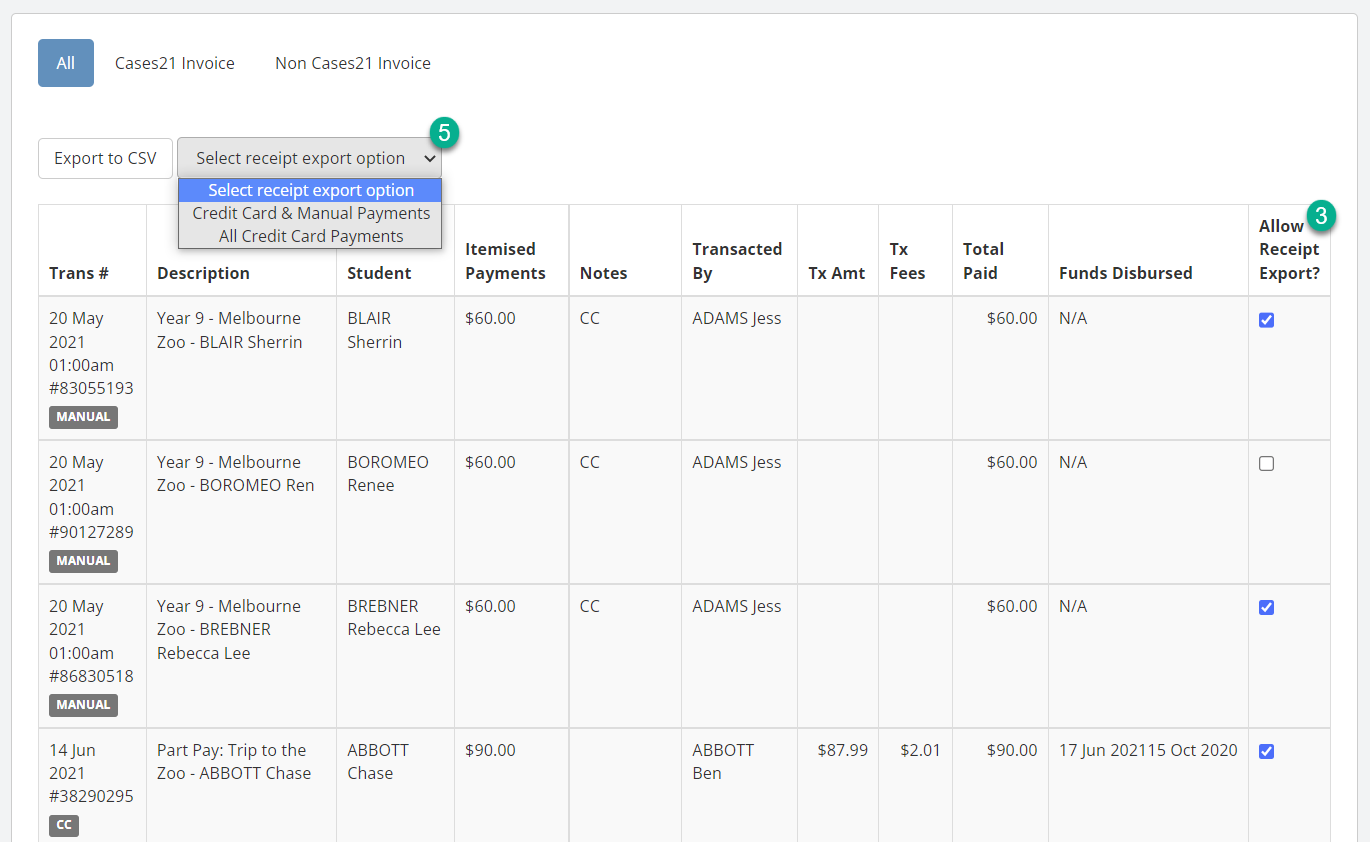1370x842 pixels.
Task: Open the Non Cases21 Invoice tab
Action: tap(352, 62)
